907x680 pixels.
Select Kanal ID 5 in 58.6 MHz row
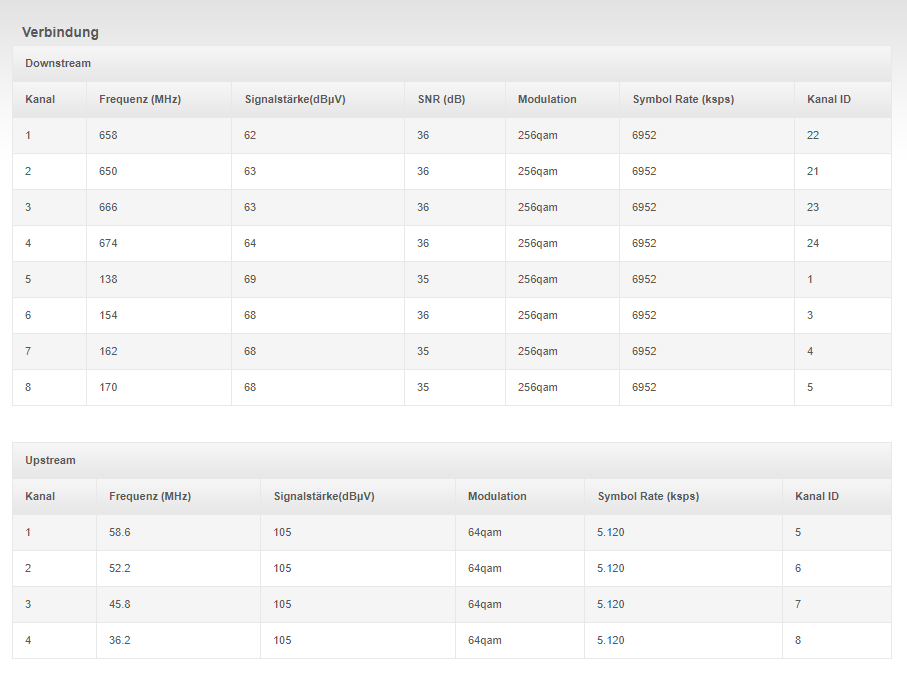(798, 532)
